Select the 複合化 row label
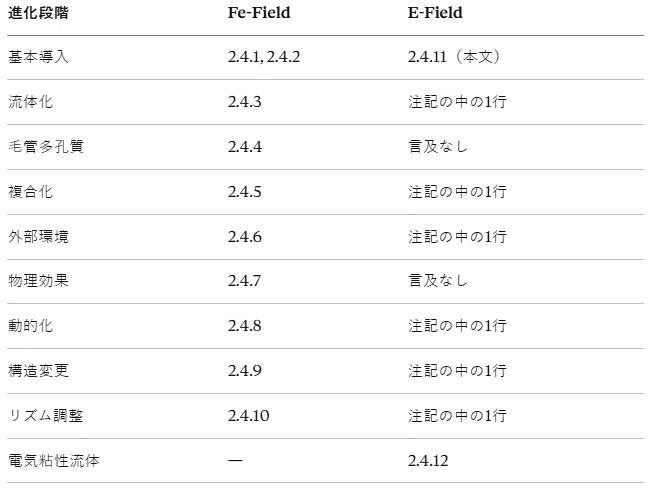This screenshot has height=488, width=648. point(31,192)
